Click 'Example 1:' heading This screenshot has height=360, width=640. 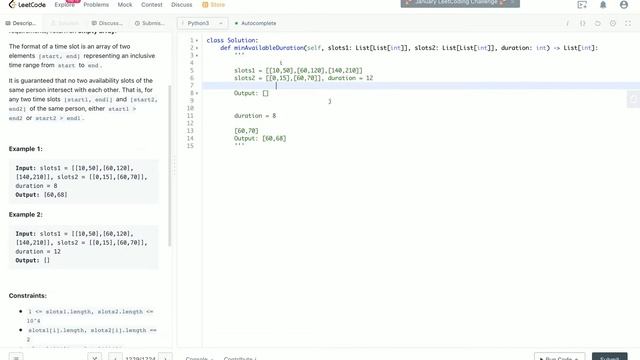(x=25, y=149)
